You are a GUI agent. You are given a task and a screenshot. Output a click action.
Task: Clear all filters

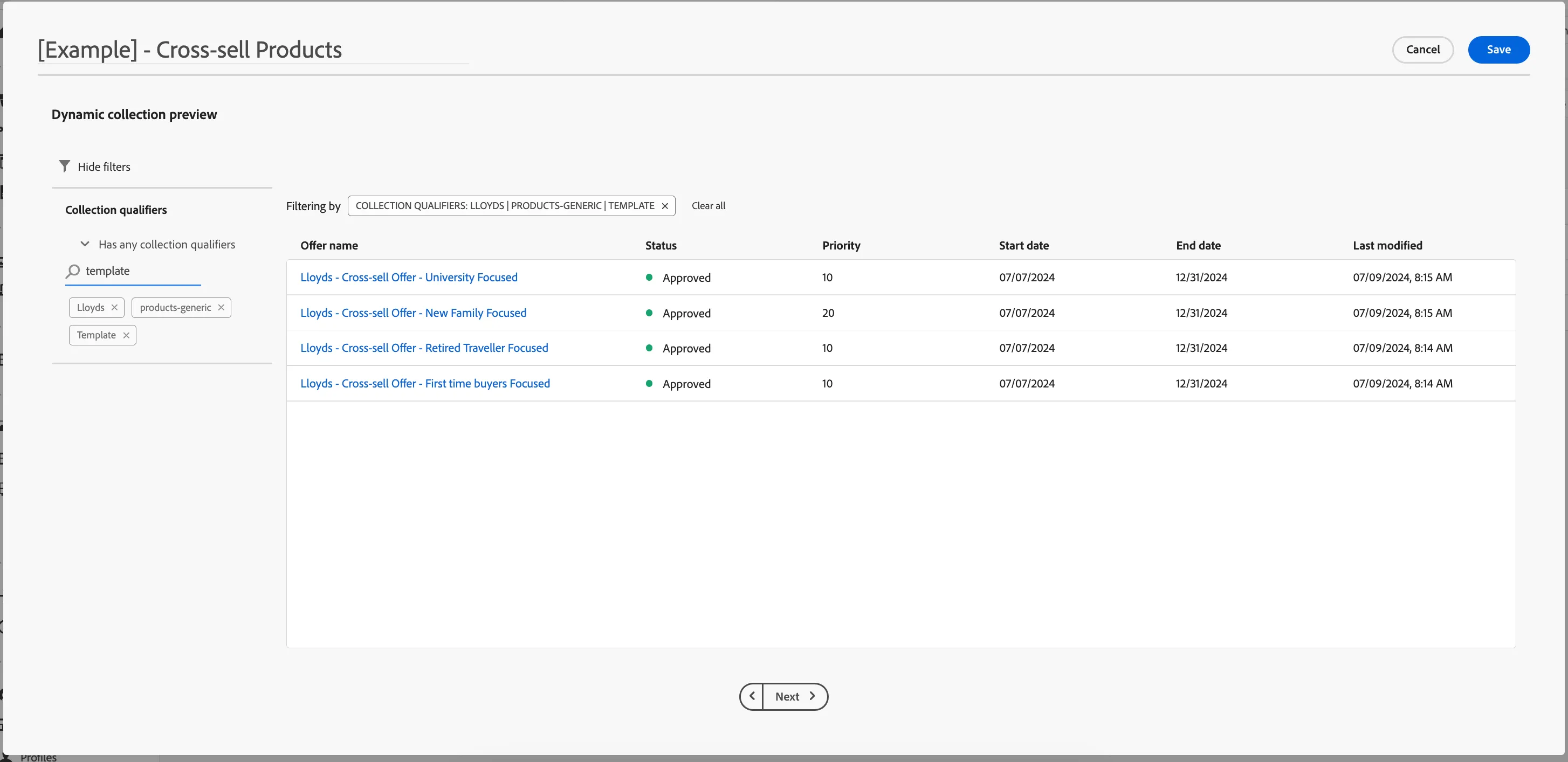[709, 205]
